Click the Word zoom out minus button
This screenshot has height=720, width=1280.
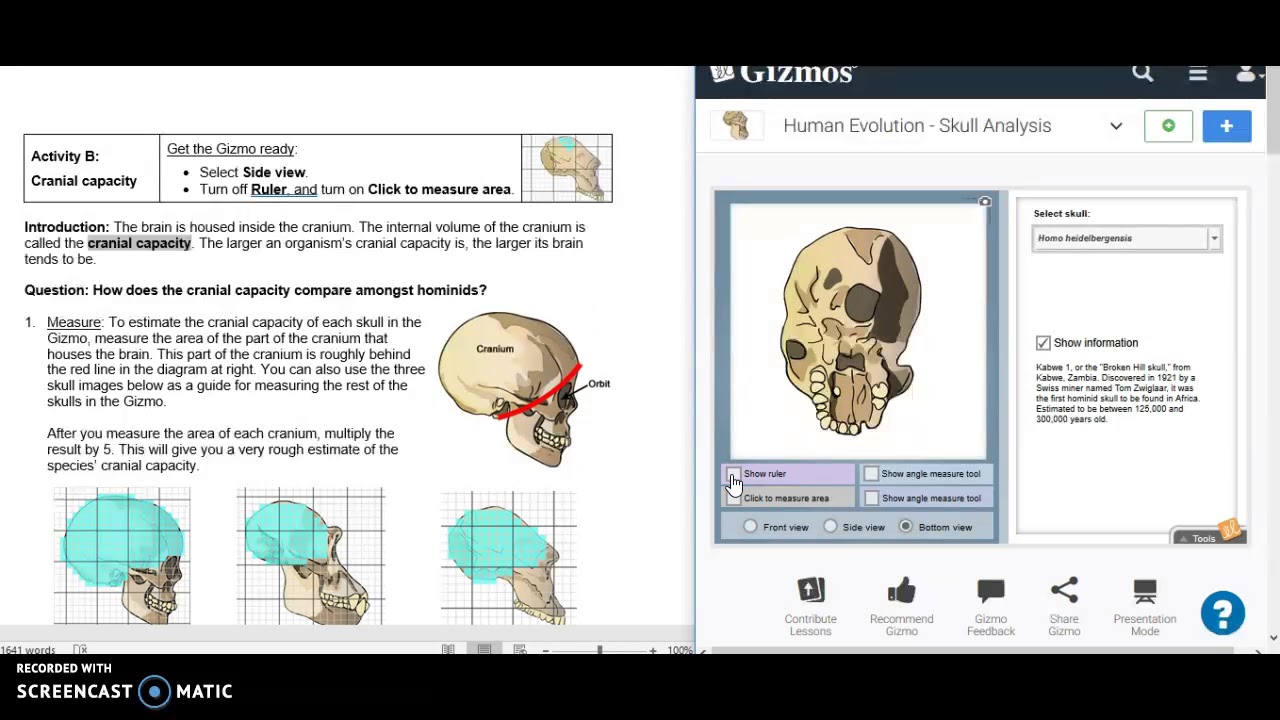tap(546, 650)
